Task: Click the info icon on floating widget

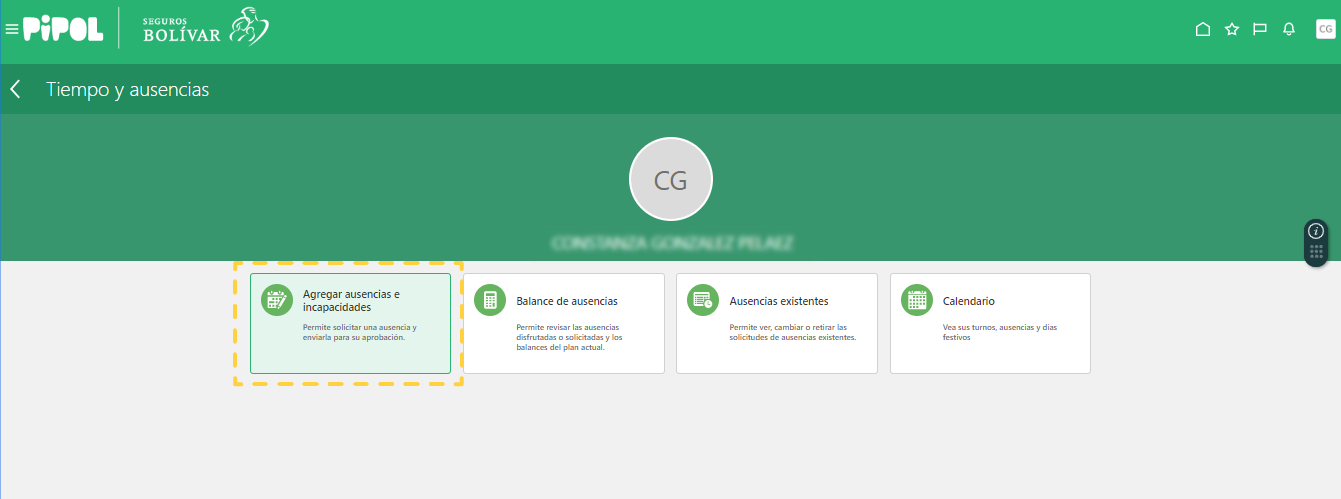Action: [x=1316, y=231]
